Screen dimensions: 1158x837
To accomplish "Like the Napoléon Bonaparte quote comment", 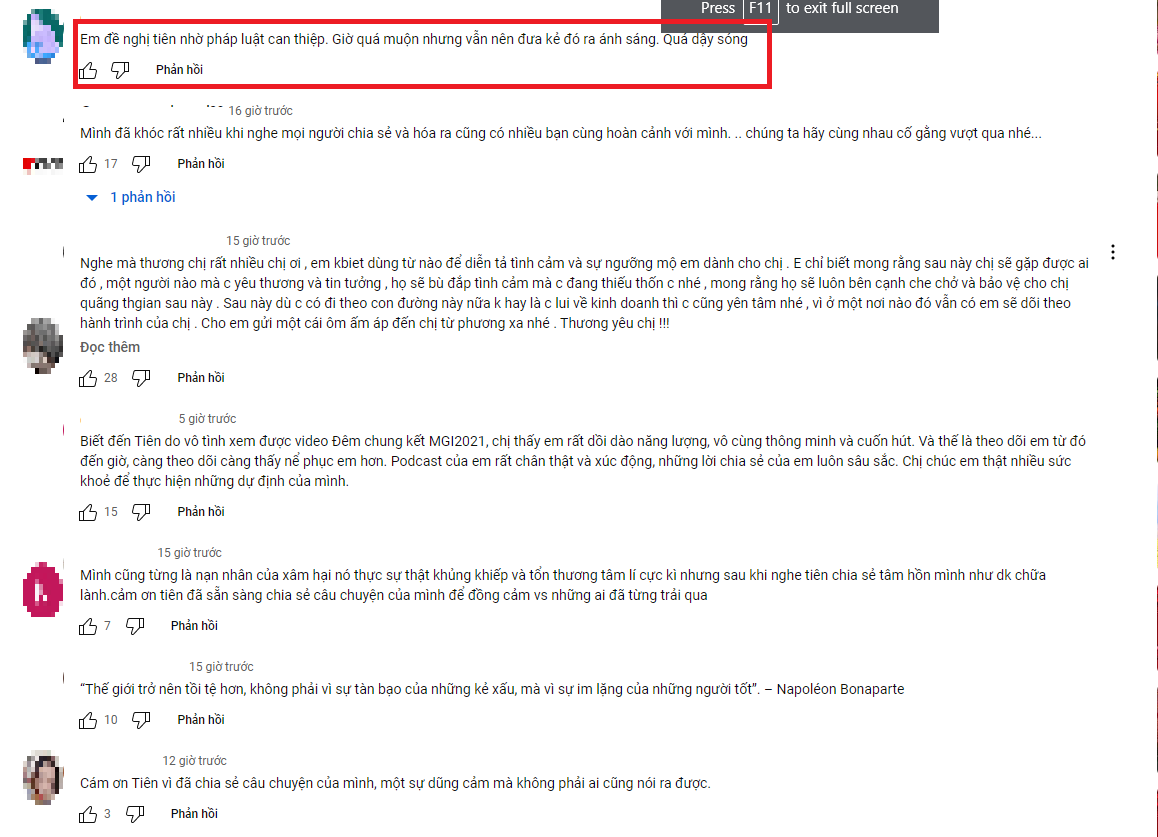I will [88, 720].
